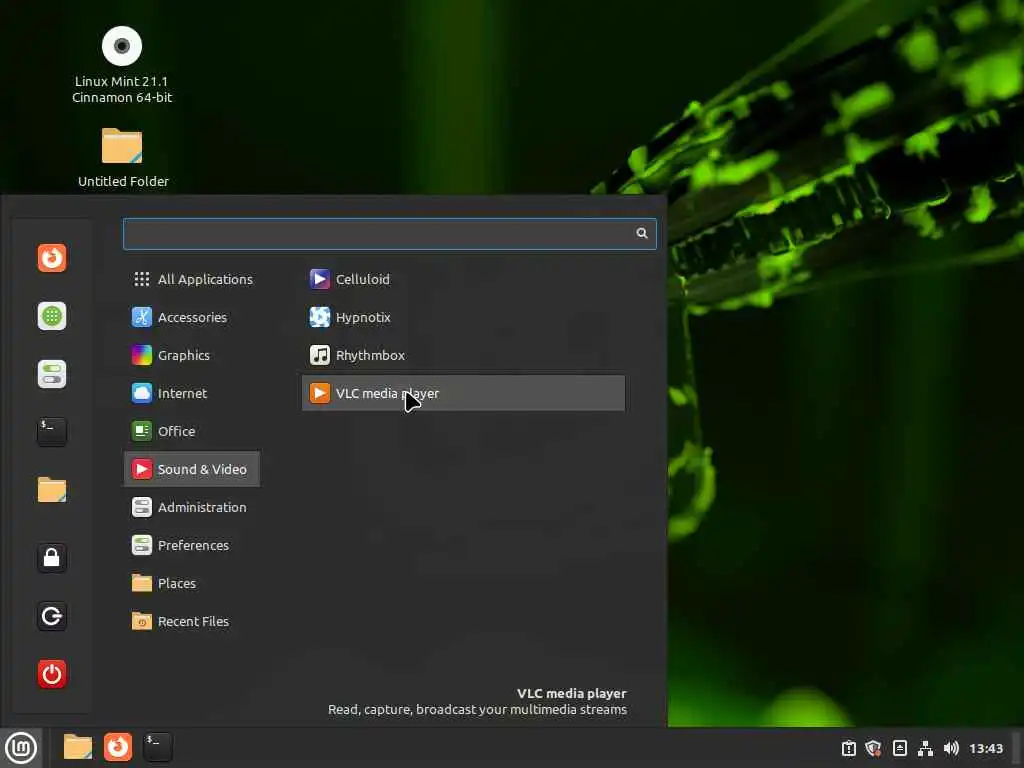Image resolution: width=1024 pixels, height=768 pixels.
Task: Launch Terminal from menu favorites sidebar
Action: pos(52,432)
